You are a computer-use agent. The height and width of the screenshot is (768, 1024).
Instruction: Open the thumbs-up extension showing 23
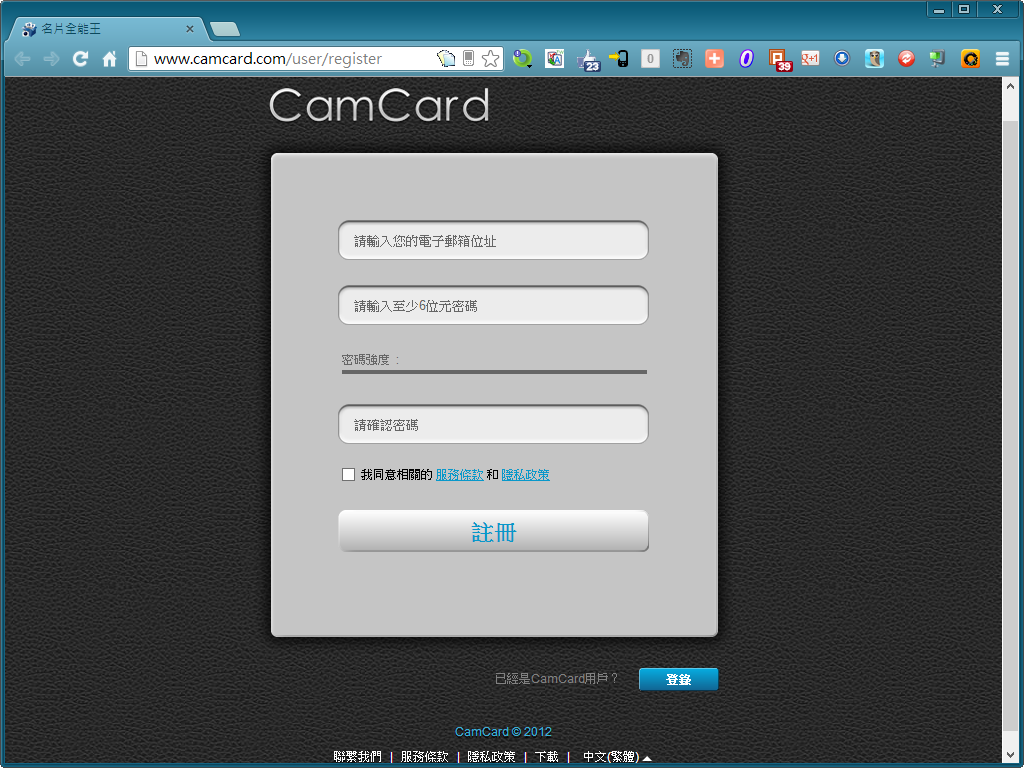pos(588,60)
